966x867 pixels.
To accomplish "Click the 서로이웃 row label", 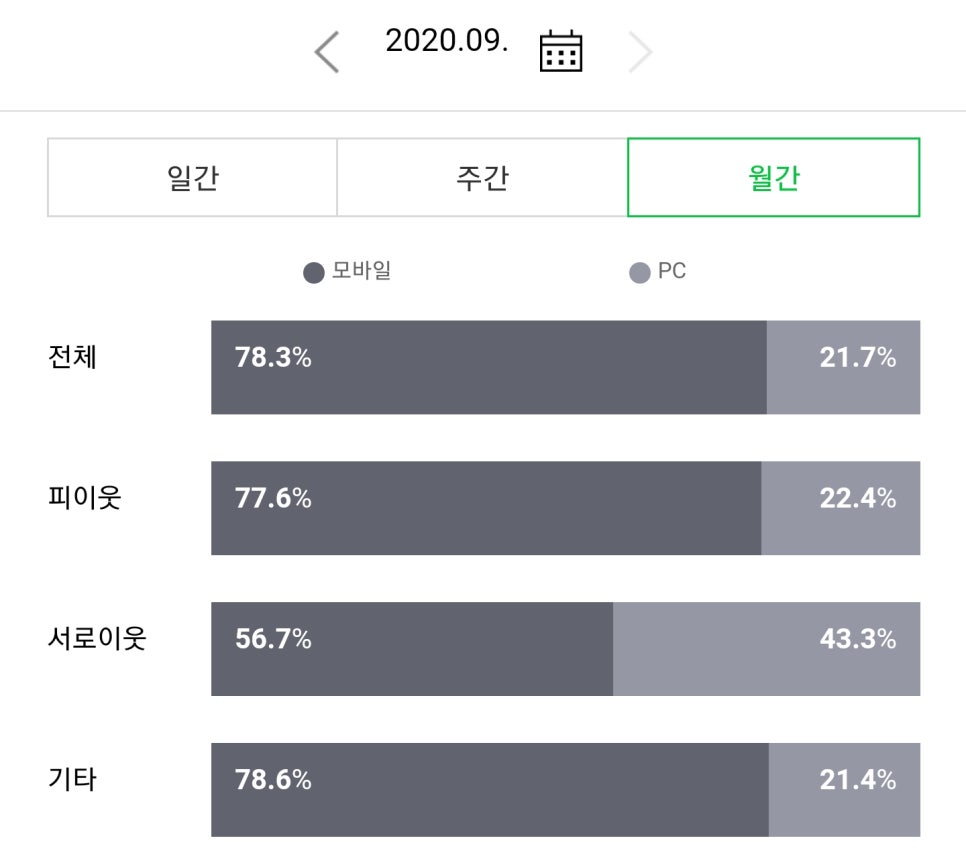I will [95, 636].
